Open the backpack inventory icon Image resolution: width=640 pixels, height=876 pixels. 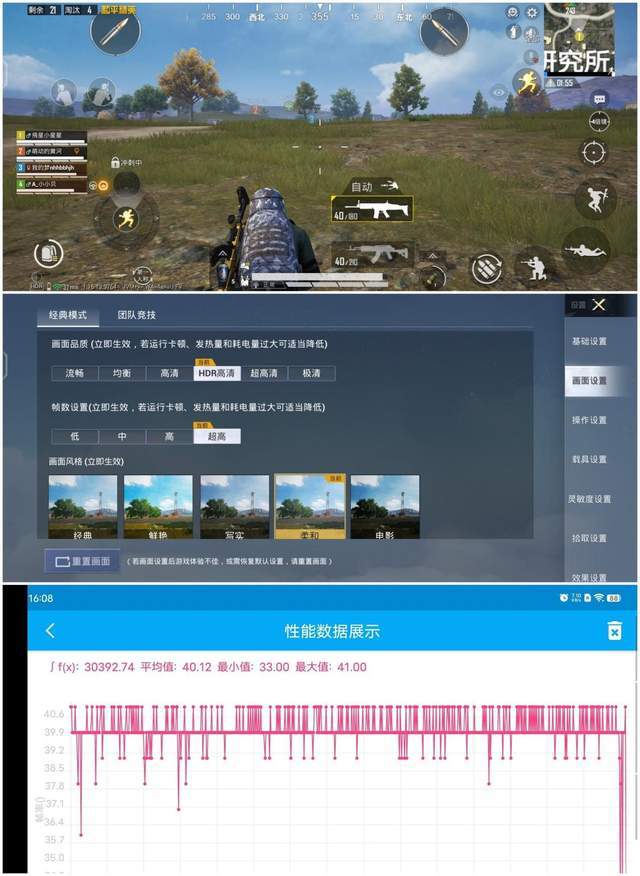tap(49, 254)
